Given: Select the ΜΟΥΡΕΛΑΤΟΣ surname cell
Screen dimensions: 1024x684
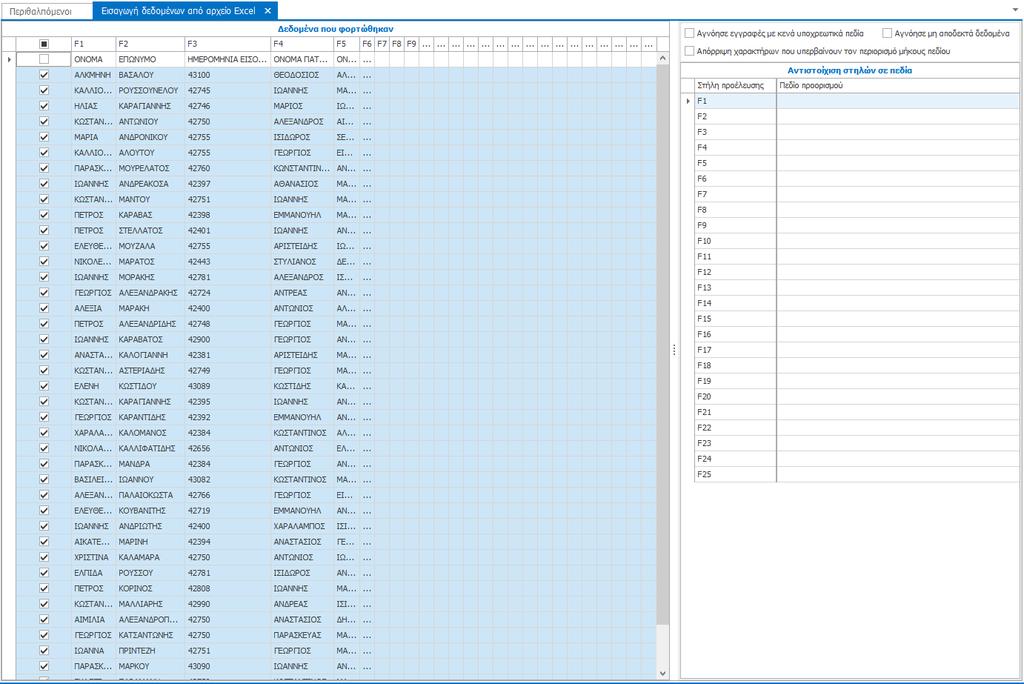Looking at the screenshot, I should [150, 169].
